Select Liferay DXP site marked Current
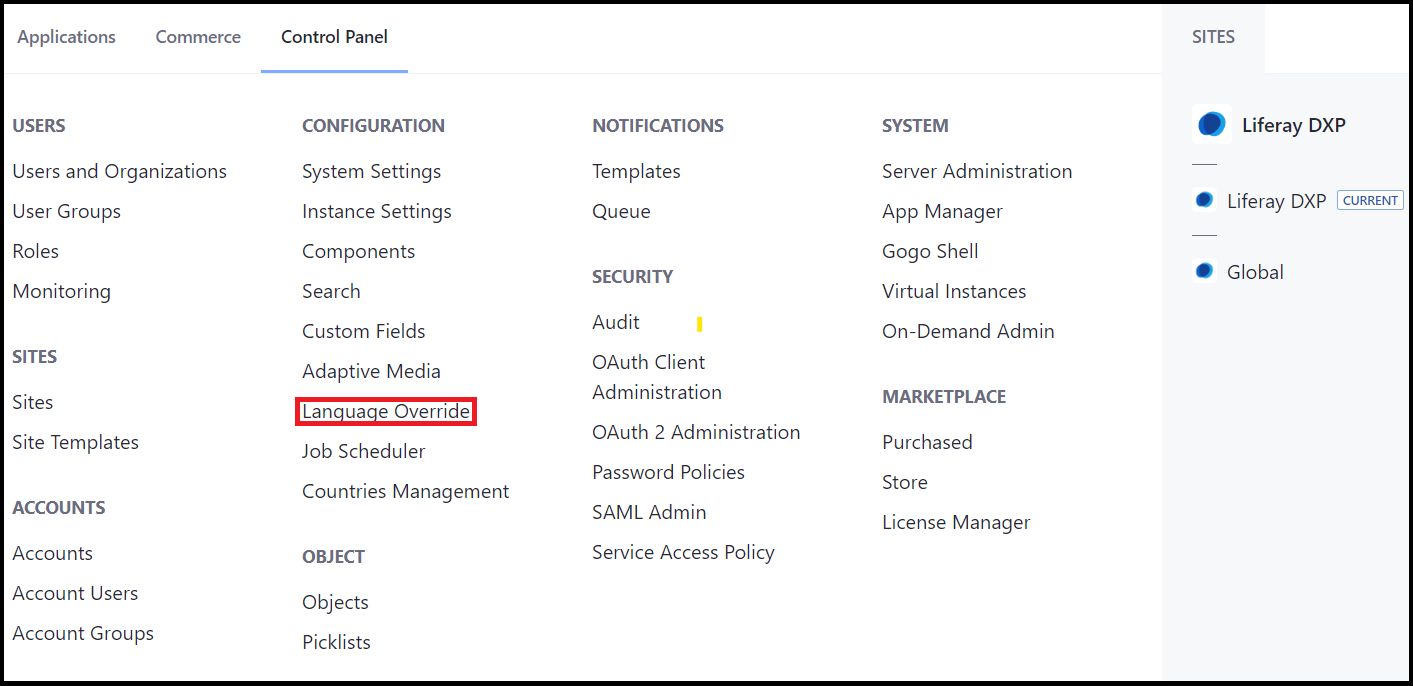The height and width of the screenshot is (686, 1413). (x=1276, y=201)
